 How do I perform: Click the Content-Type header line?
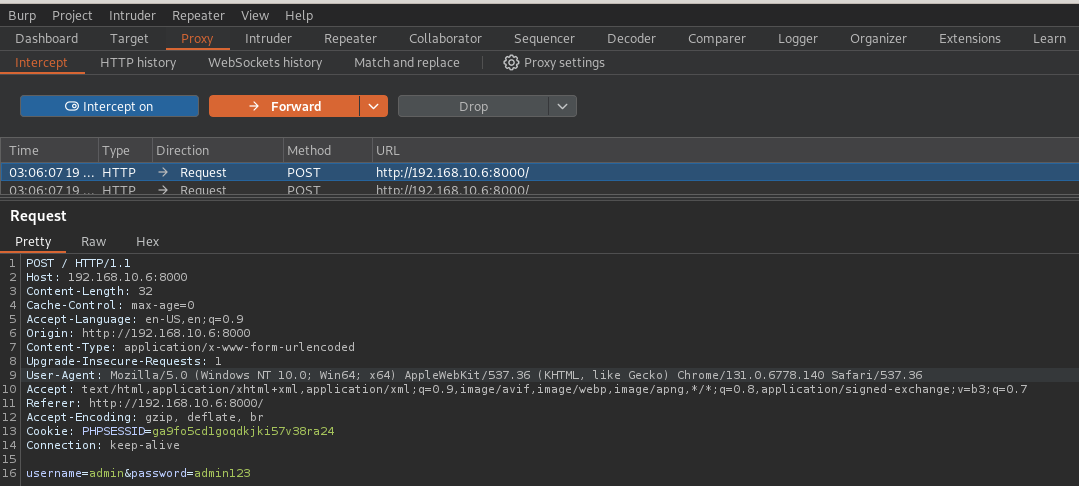[x=191, y=347]
